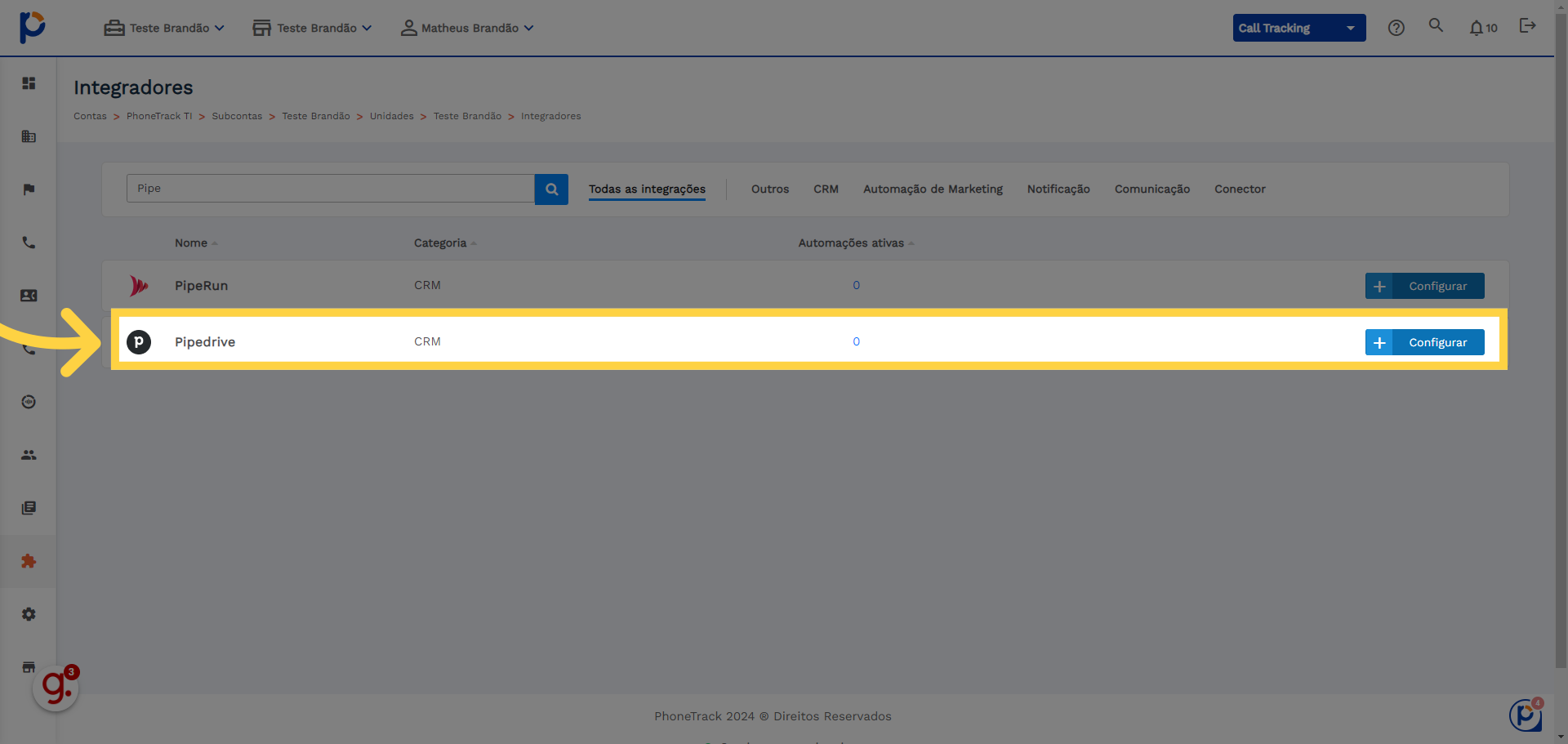Click the CRM category in the PipeRun row
This screenshot has width=1568, height=744.
click(x=427, y=285)
